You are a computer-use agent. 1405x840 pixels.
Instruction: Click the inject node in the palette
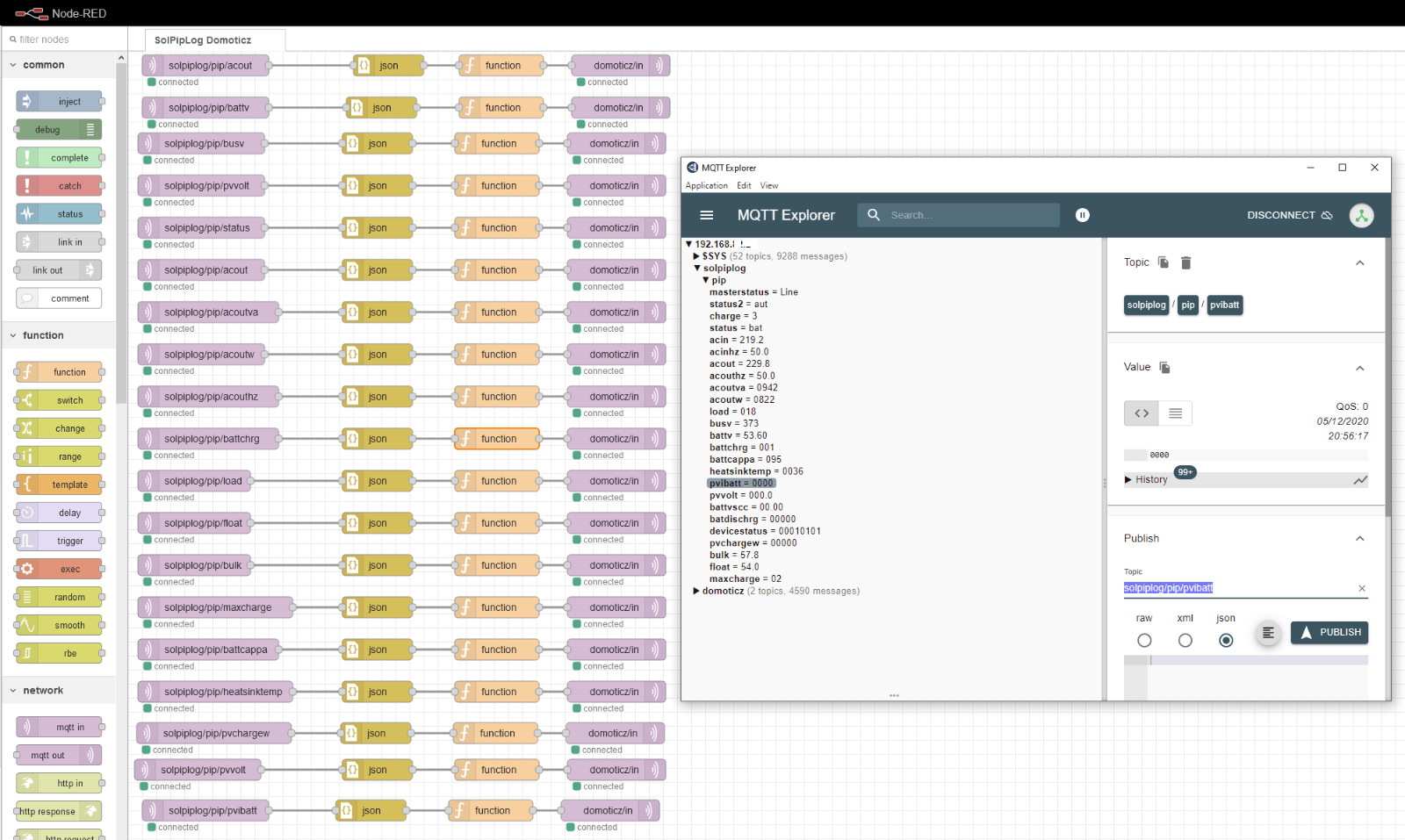point(59,102)
